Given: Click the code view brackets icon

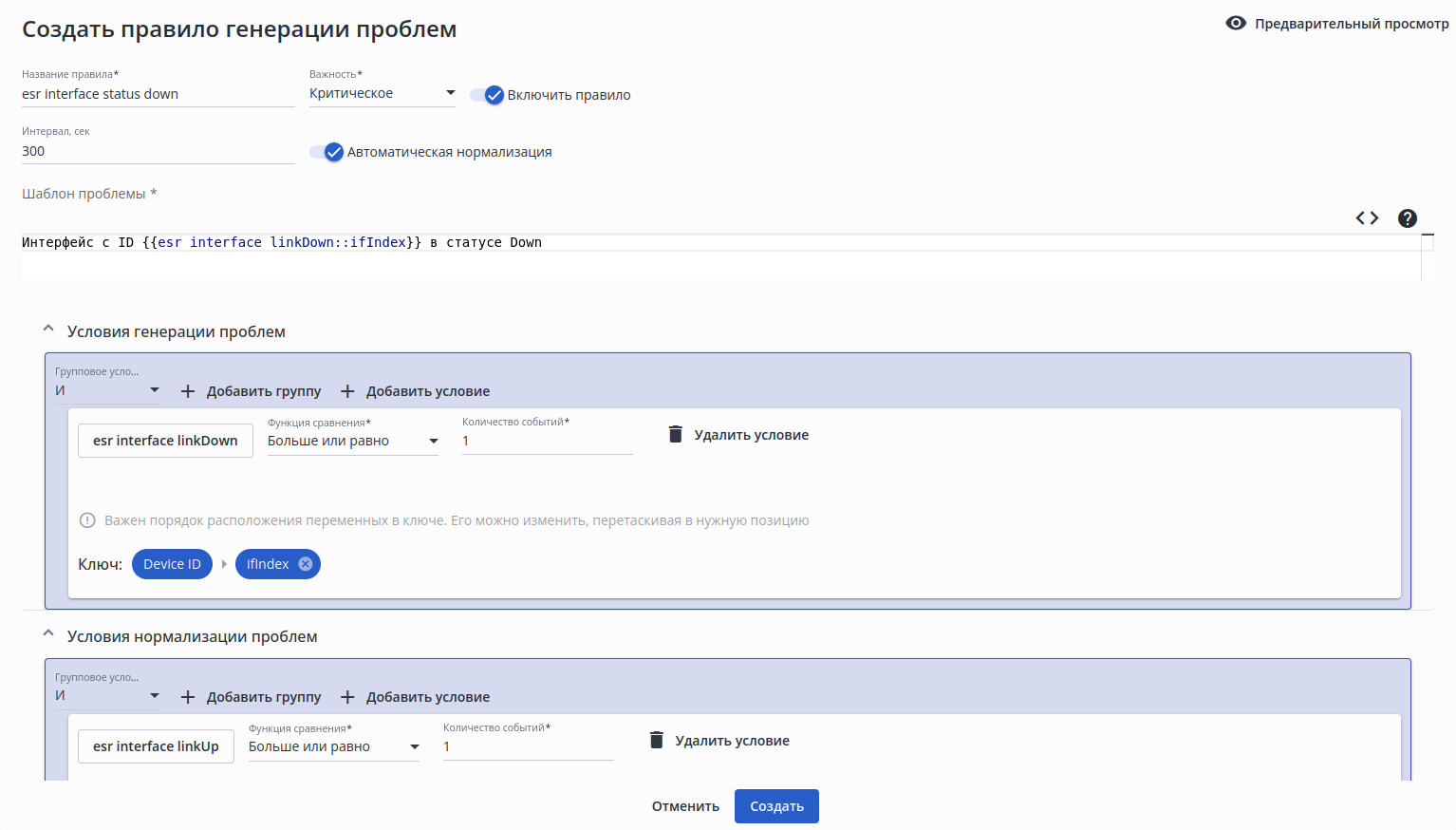Looking at the screenshot, I should point(1367,218).
